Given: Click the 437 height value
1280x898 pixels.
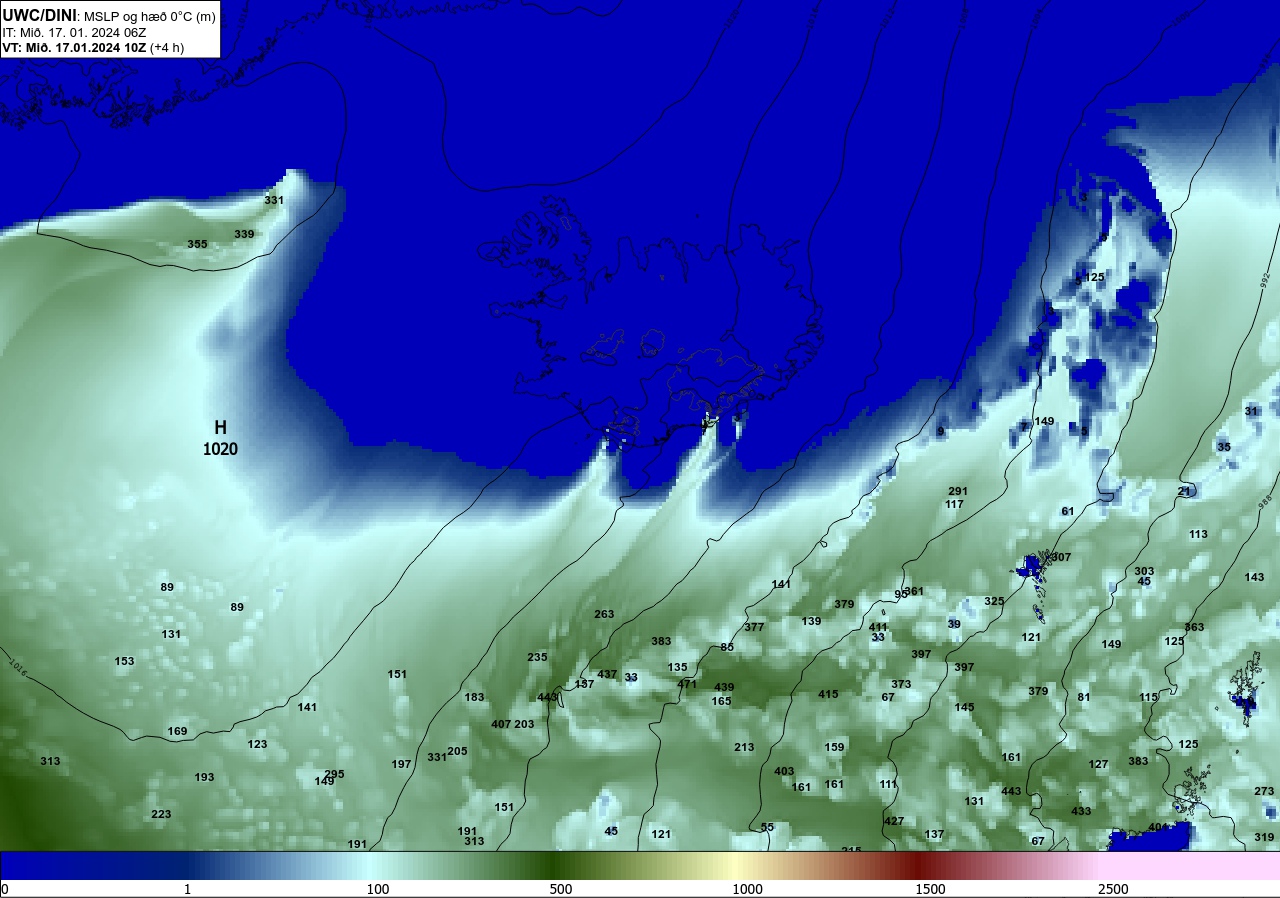Looking at the screenshot, I should 607,674.
